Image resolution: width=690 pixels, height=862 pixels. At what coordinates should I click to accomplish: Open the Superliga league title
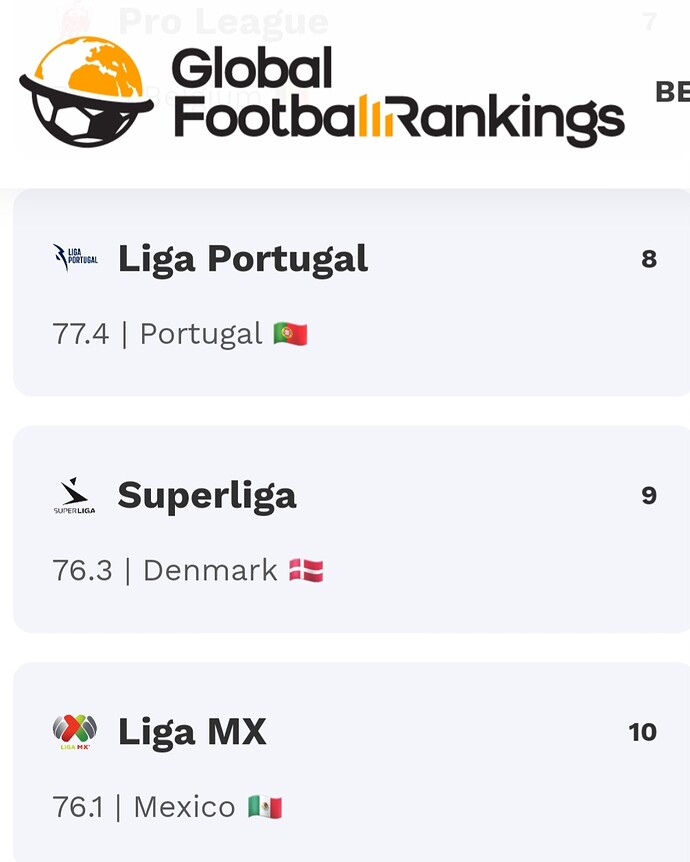point(207,496)
